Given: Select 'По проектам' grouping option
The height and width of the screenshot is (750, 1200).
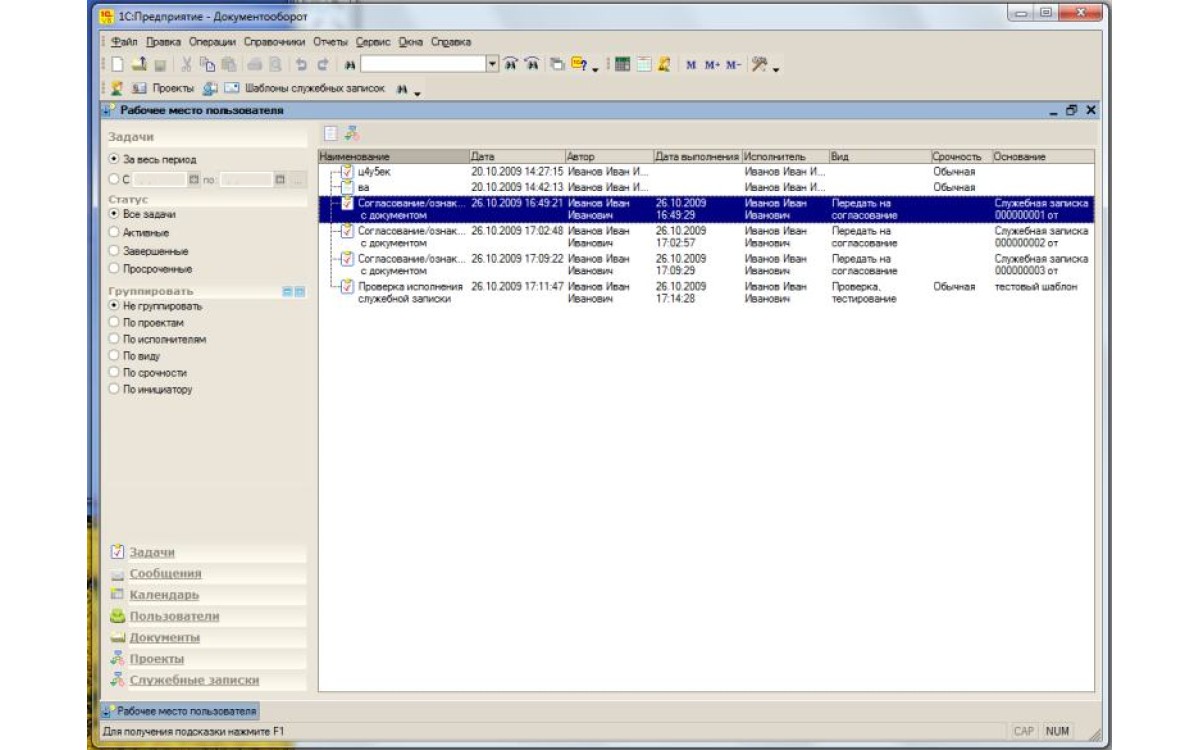Looking at the screenshot, I should point(114,323).
